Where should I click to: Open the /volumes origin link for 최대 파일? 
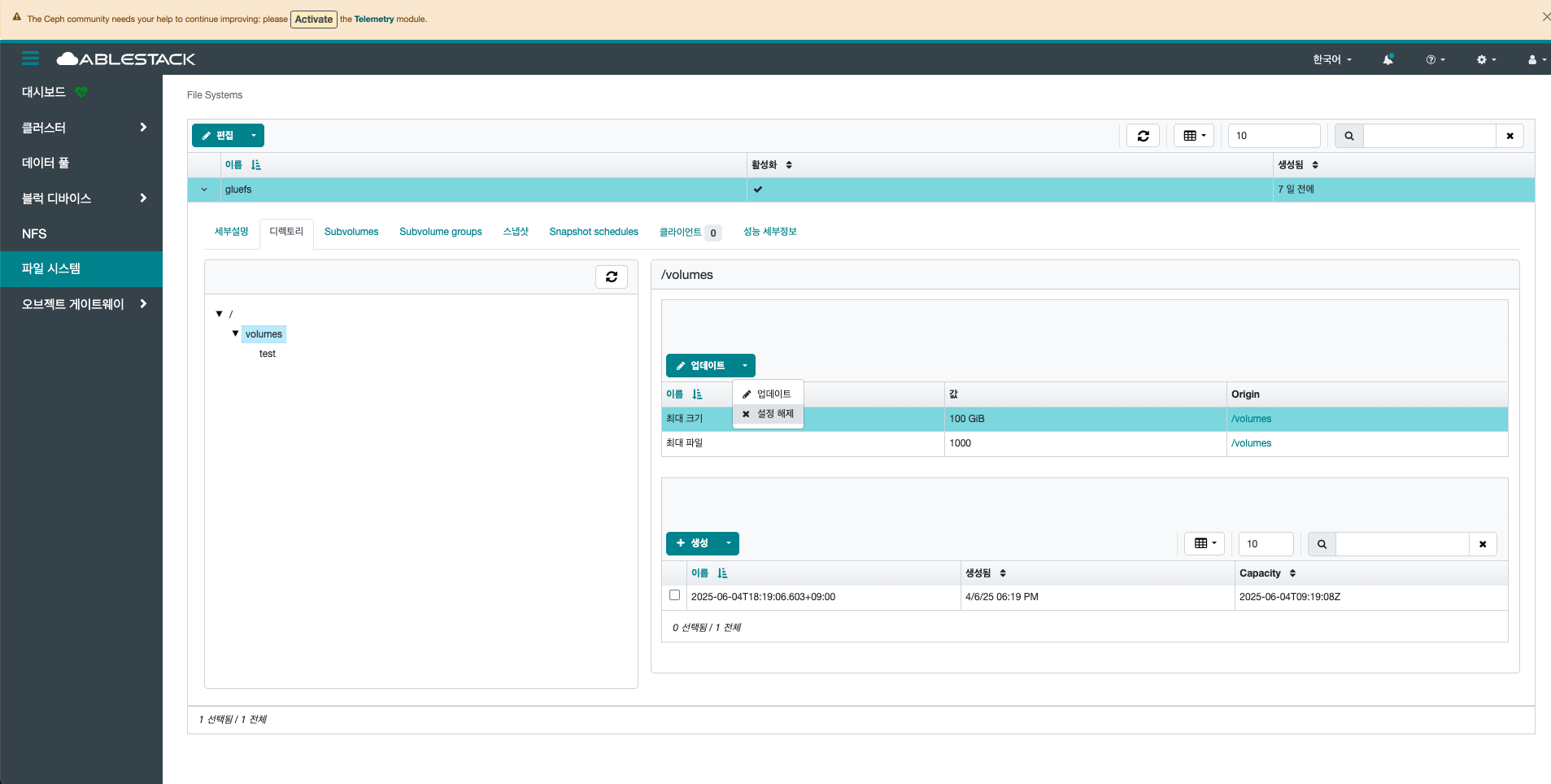pos(1251,443)
